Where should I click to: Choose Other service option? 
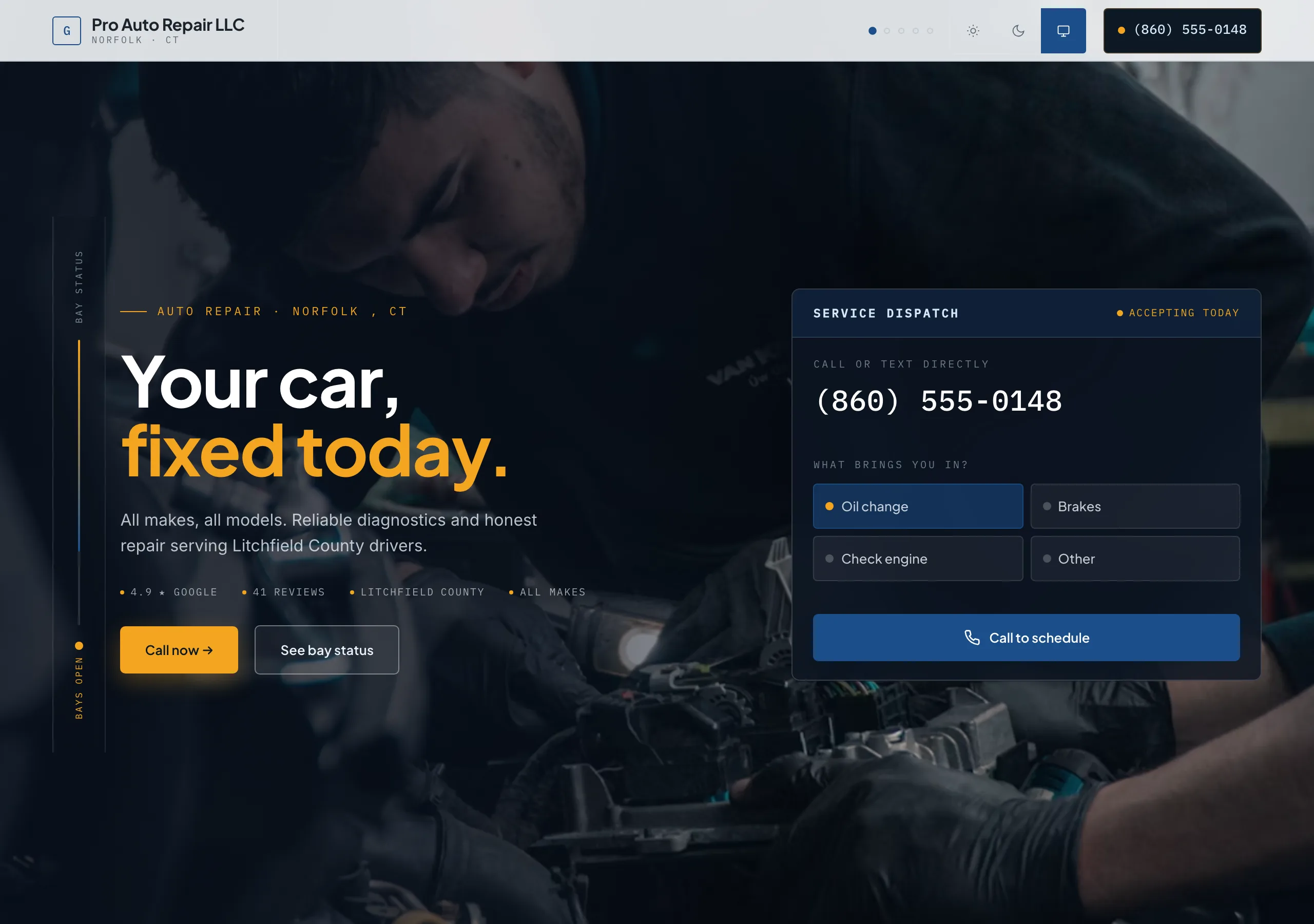pyautogui.click(x=1135, y=558)
